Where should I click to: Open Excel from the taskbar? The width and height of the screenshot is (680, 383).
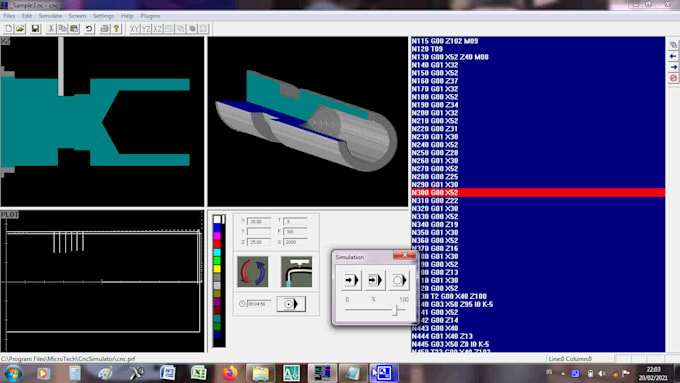[x=199, y=373]
